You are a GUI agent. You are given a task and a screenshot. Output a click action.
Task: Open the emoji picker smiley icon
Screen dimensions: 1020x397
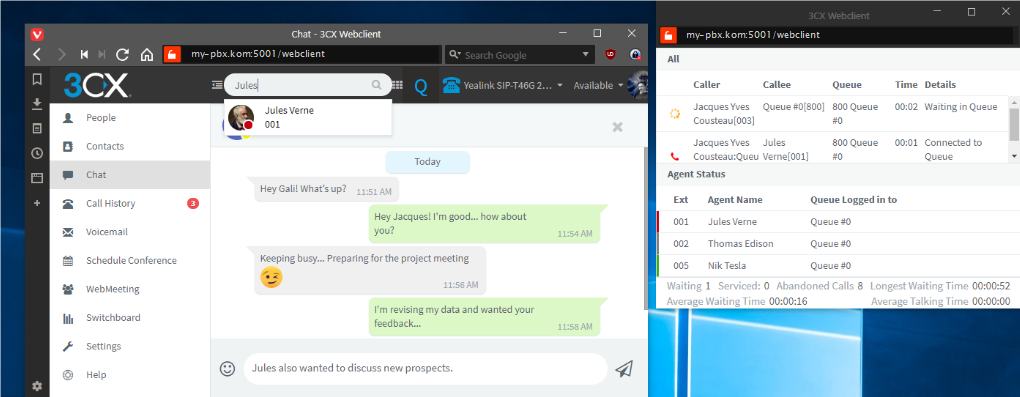227,368
